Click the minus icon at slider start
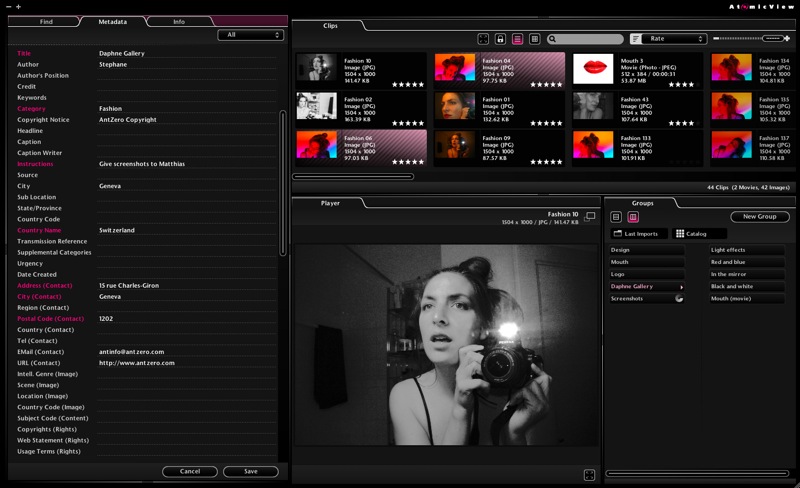This screenshot has width=800, height=488. point(716,38)
